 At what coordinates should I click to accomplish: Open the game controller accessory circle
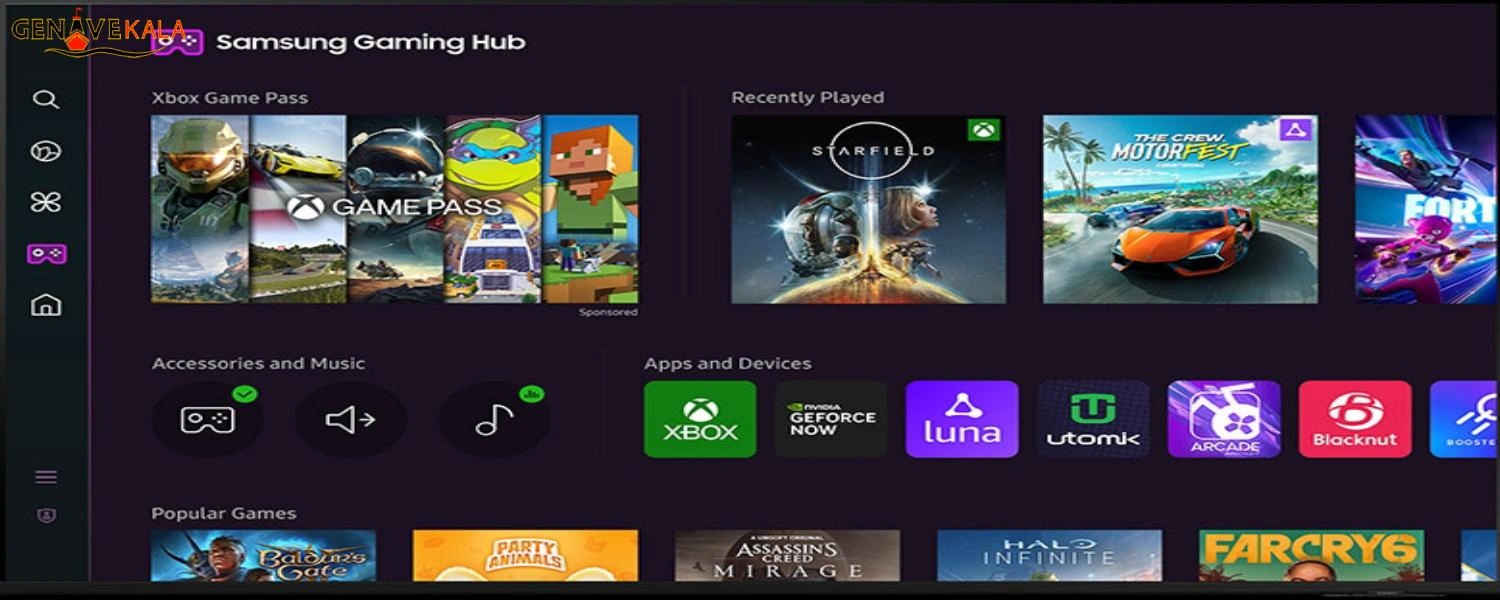pos(207,419)
